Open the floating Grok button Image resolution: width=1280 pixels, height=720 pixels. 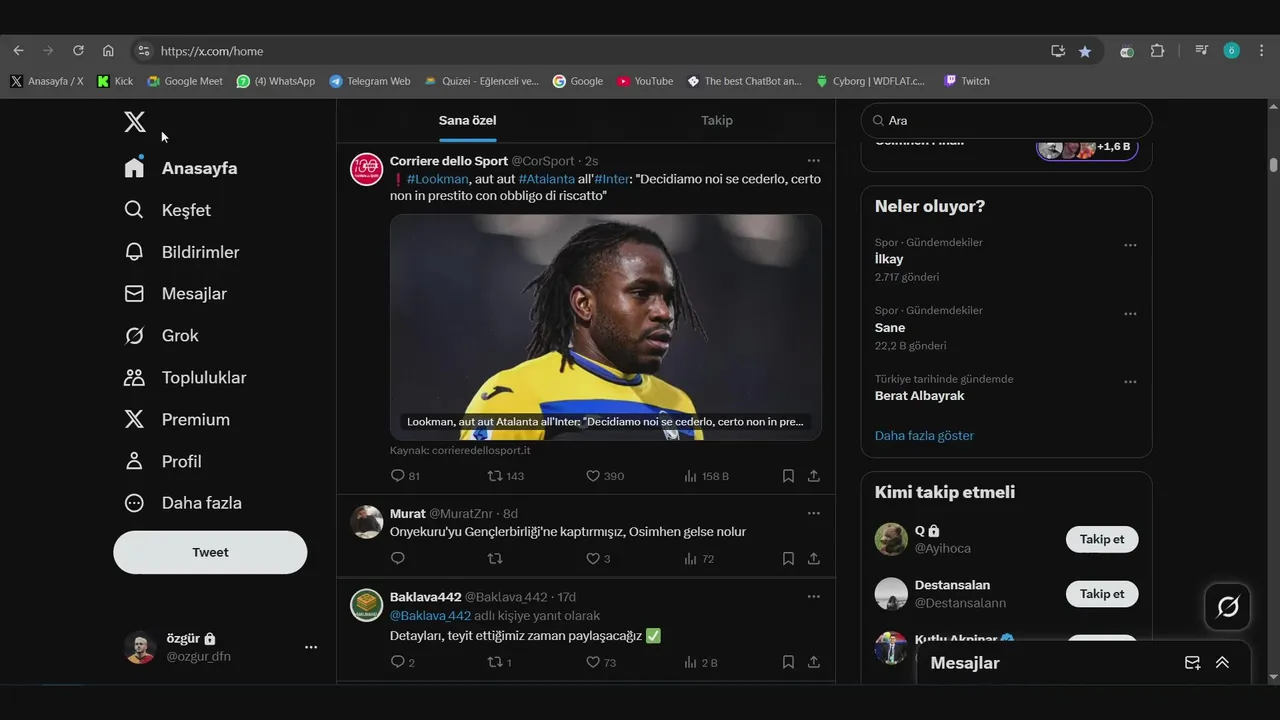tap(1228, 607)
